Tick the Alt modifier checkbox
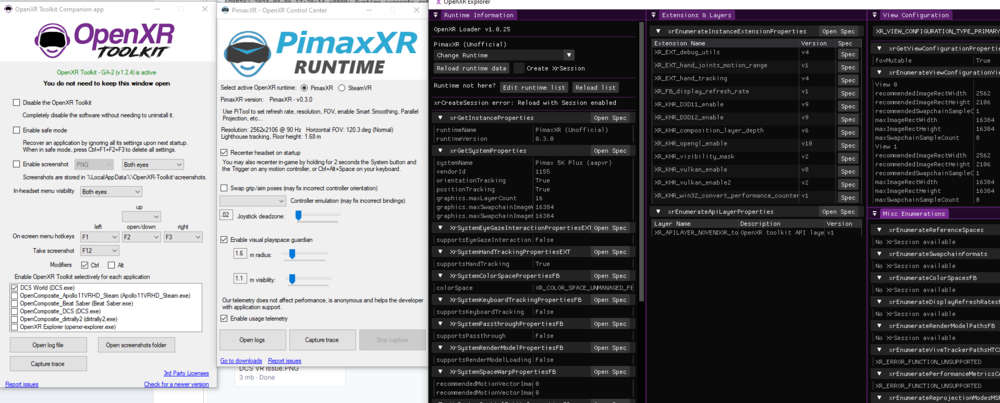 pyautogui.click(x=112, y=265)
